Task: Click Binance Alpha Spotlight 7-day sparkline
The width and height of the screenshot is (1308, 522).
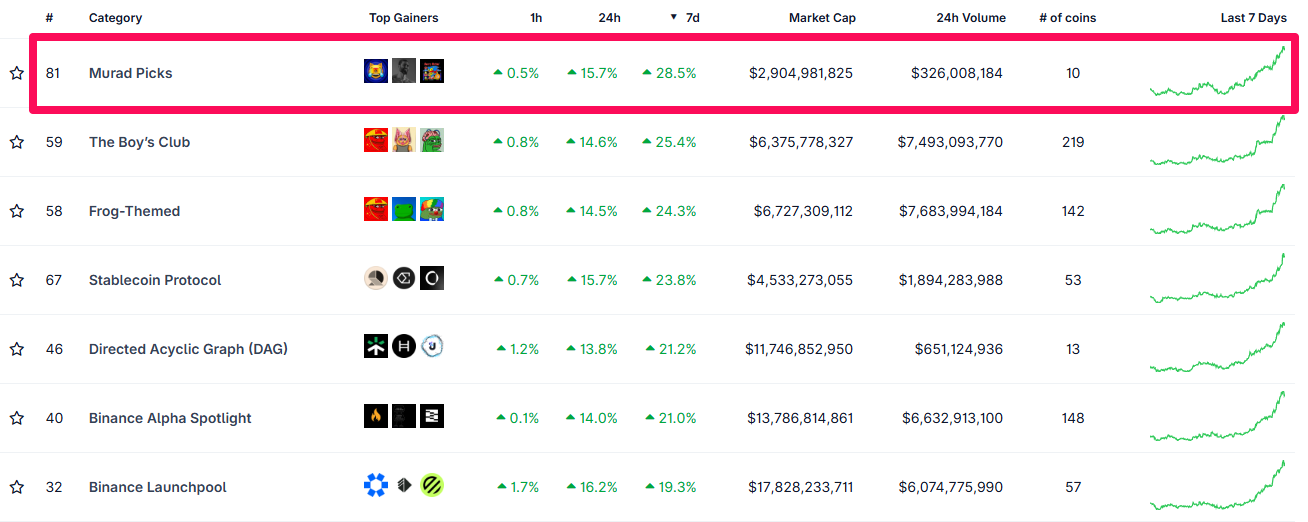Action: click(1218, 418)
